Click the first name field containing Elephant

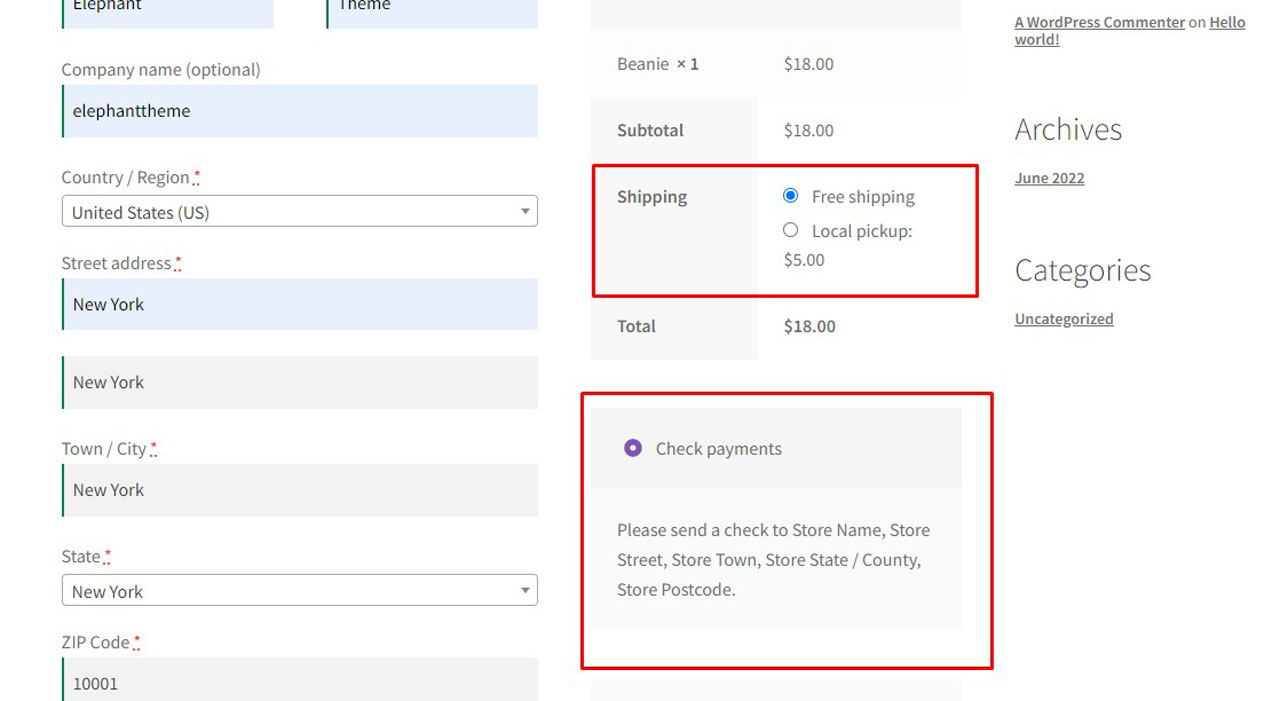click(167, 10)
